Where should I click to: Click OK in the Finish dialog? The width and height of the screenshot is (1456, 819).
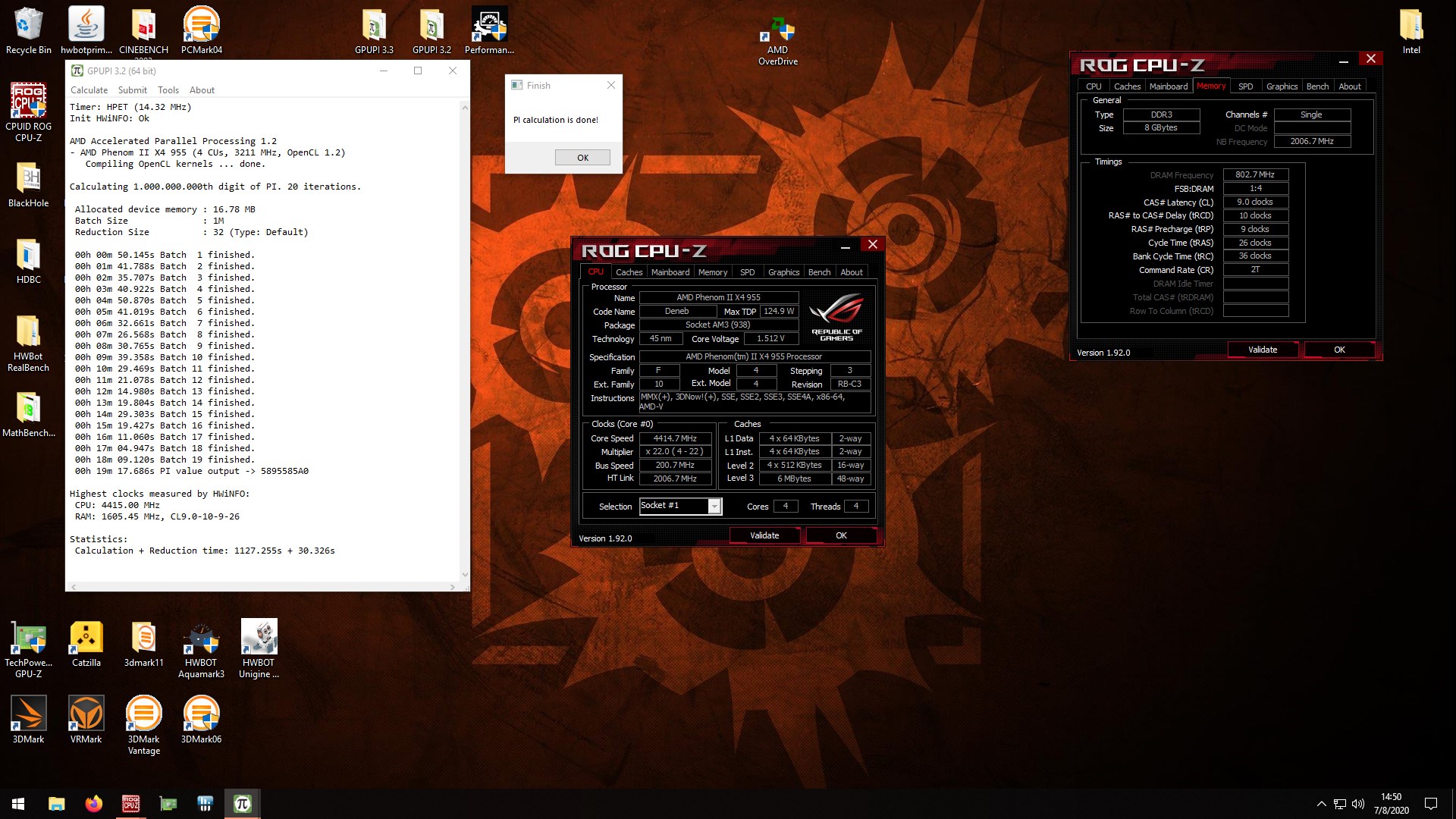(x=582, y=158)
